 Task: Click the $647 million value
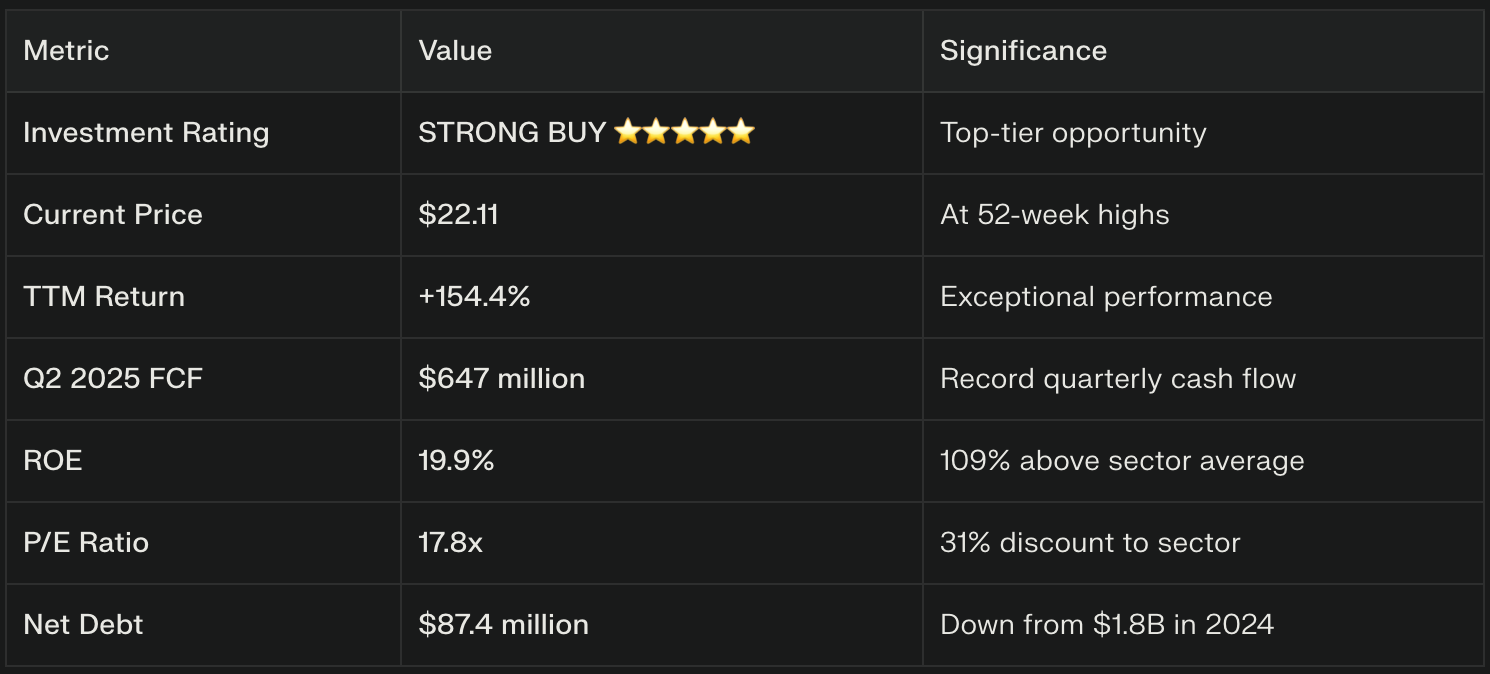pos(501,379)
